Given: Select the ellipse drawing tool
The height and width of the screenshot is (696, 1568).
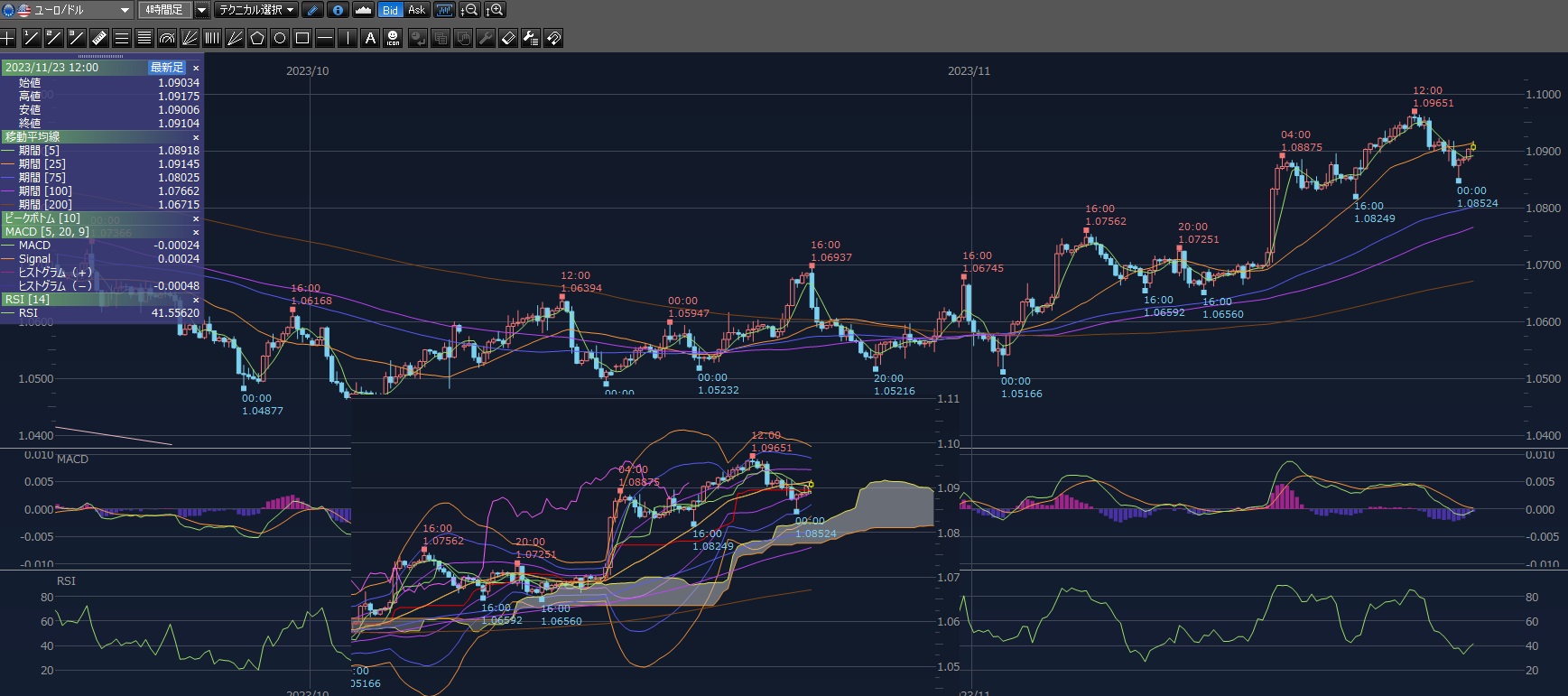Looking at the screenshot, I should tap(280, 38).
